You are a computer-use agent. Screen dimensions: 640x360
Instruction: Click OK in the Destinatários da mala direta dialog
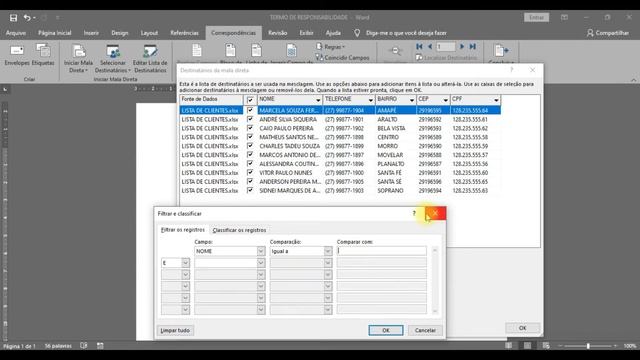(x=522, y=328)
